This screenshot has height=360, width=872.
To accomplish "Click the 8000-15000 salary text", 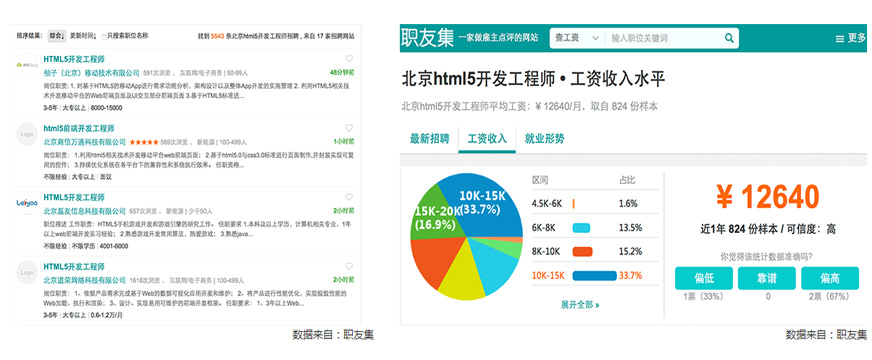I will click(x=107, y=108).
